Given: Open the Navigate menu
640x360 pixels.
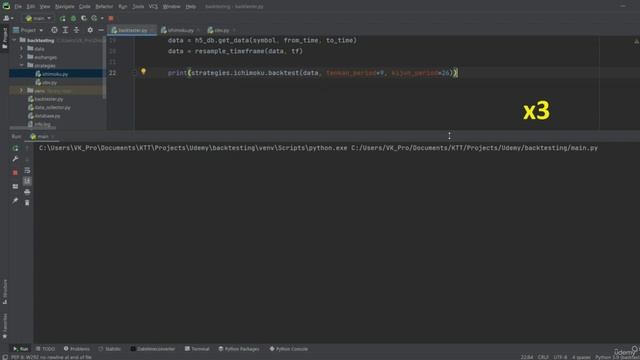Looking at the screenshot, I should click(x=64, y=7).
